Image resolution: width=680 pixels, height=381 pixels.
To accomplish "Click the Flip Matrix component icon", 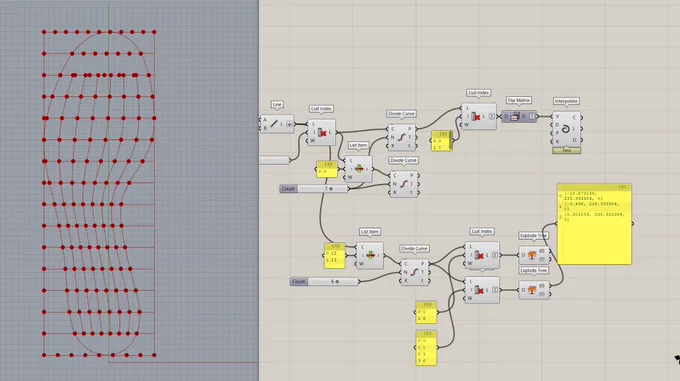I will click(x=515, y=117).
